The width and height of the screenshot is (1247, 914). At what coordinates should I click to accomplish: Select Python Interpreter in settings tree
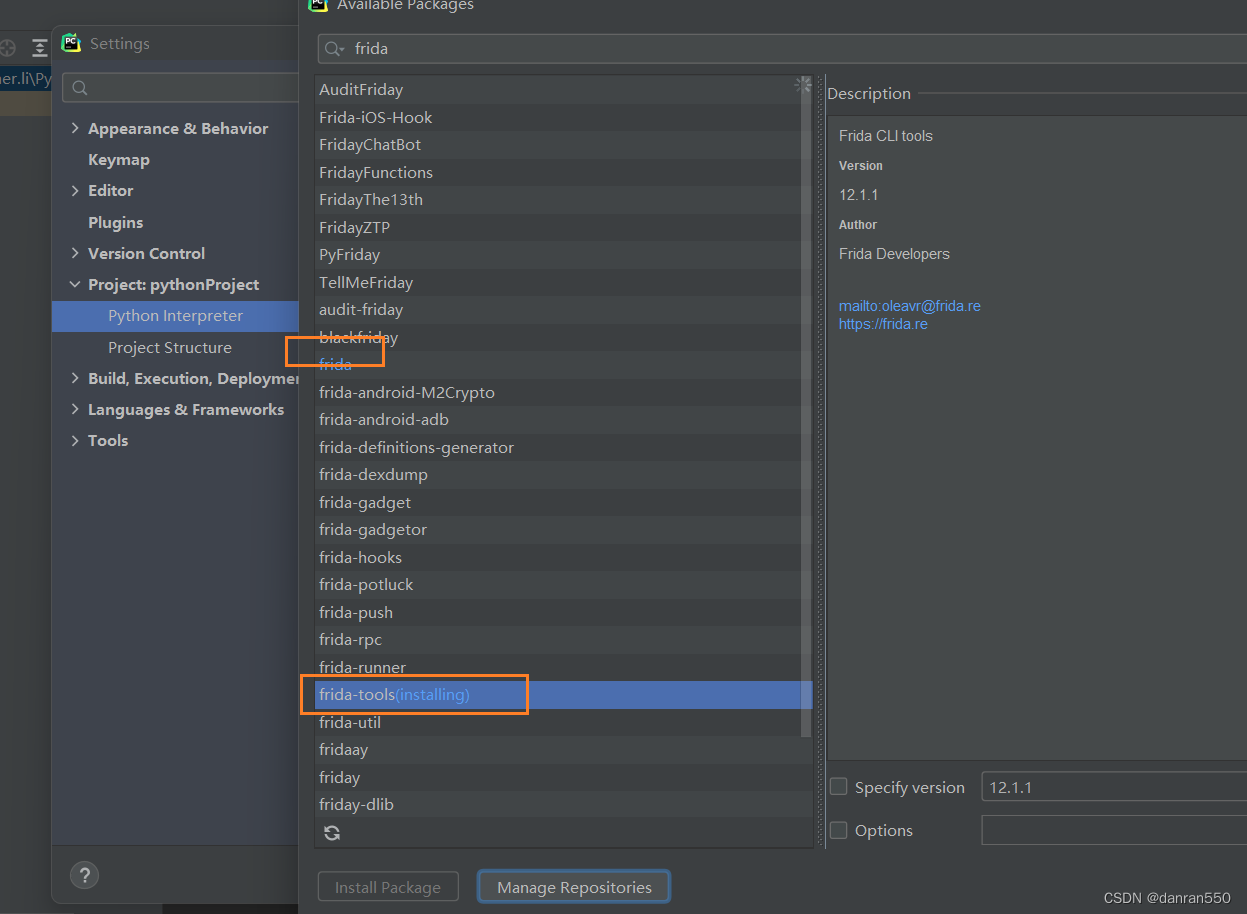pos(176,315)
